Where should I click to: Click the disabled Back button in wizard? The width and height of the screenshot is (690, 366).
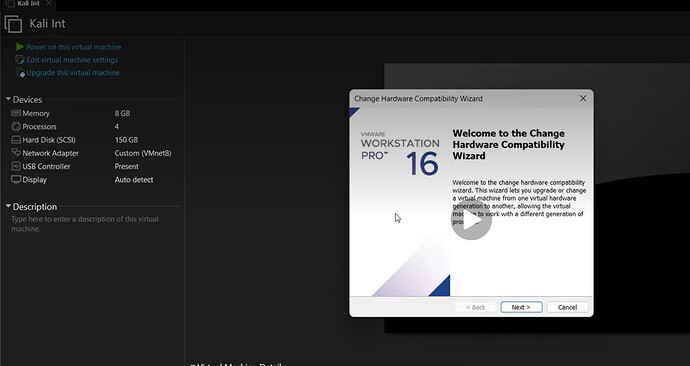(475, 307)
